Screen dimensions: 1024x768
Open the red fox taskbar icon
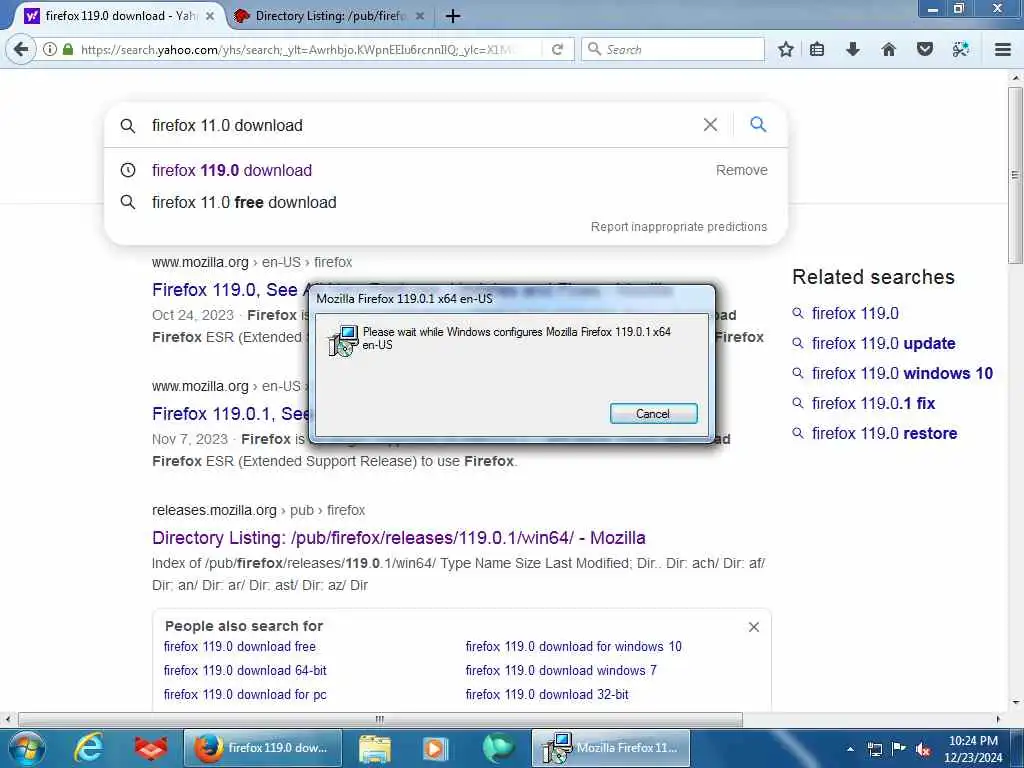tap(151, 748)
